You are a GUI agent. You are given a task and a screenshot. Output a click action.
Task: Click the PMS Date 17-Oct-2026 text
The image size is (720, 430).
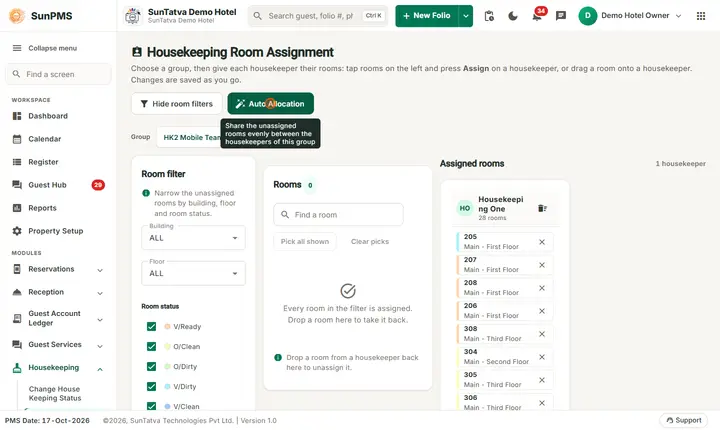coord(47,420)
